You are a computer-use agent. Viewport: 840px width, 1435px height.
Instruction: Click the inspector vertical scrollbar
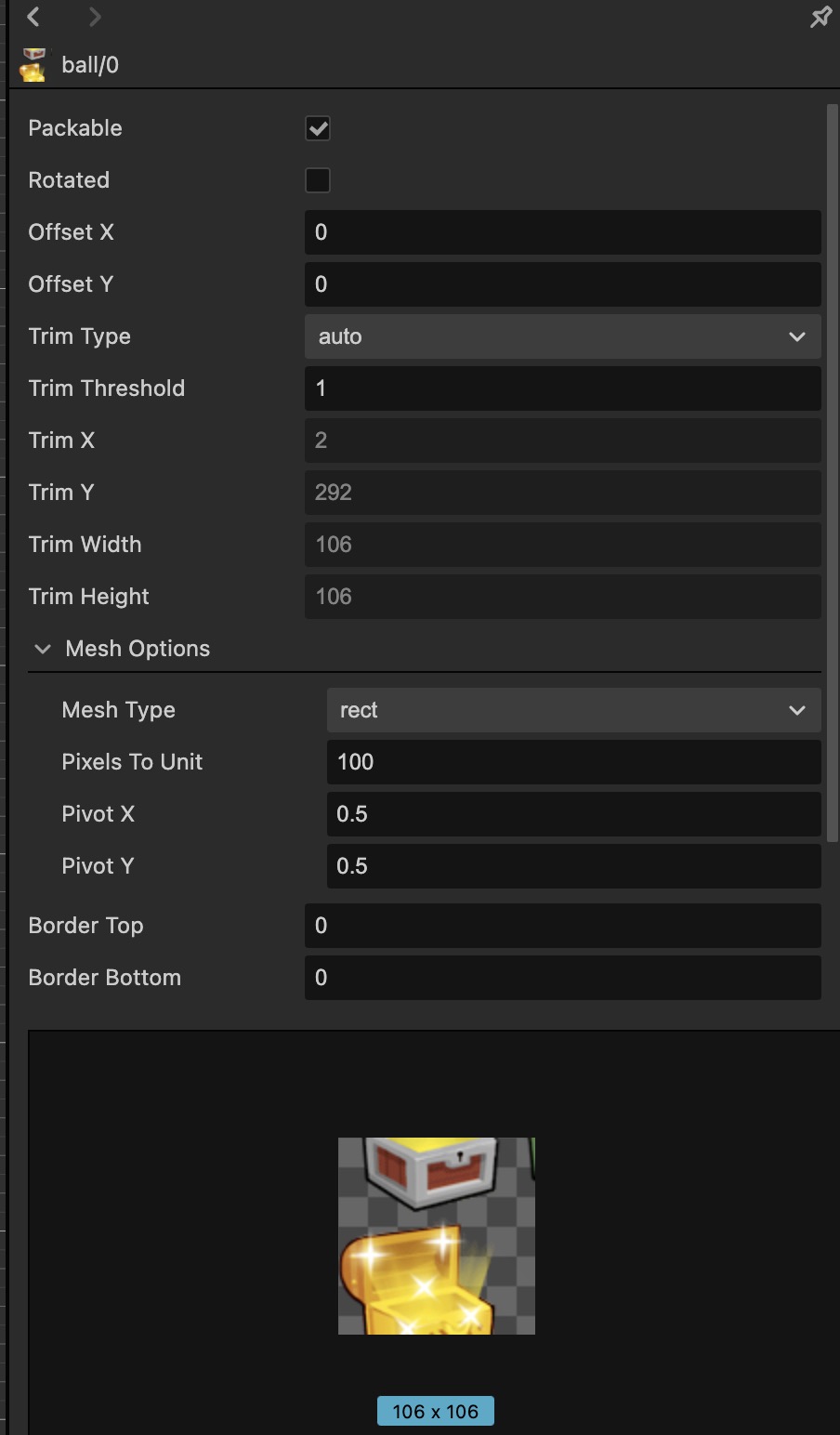pos(832,465)
